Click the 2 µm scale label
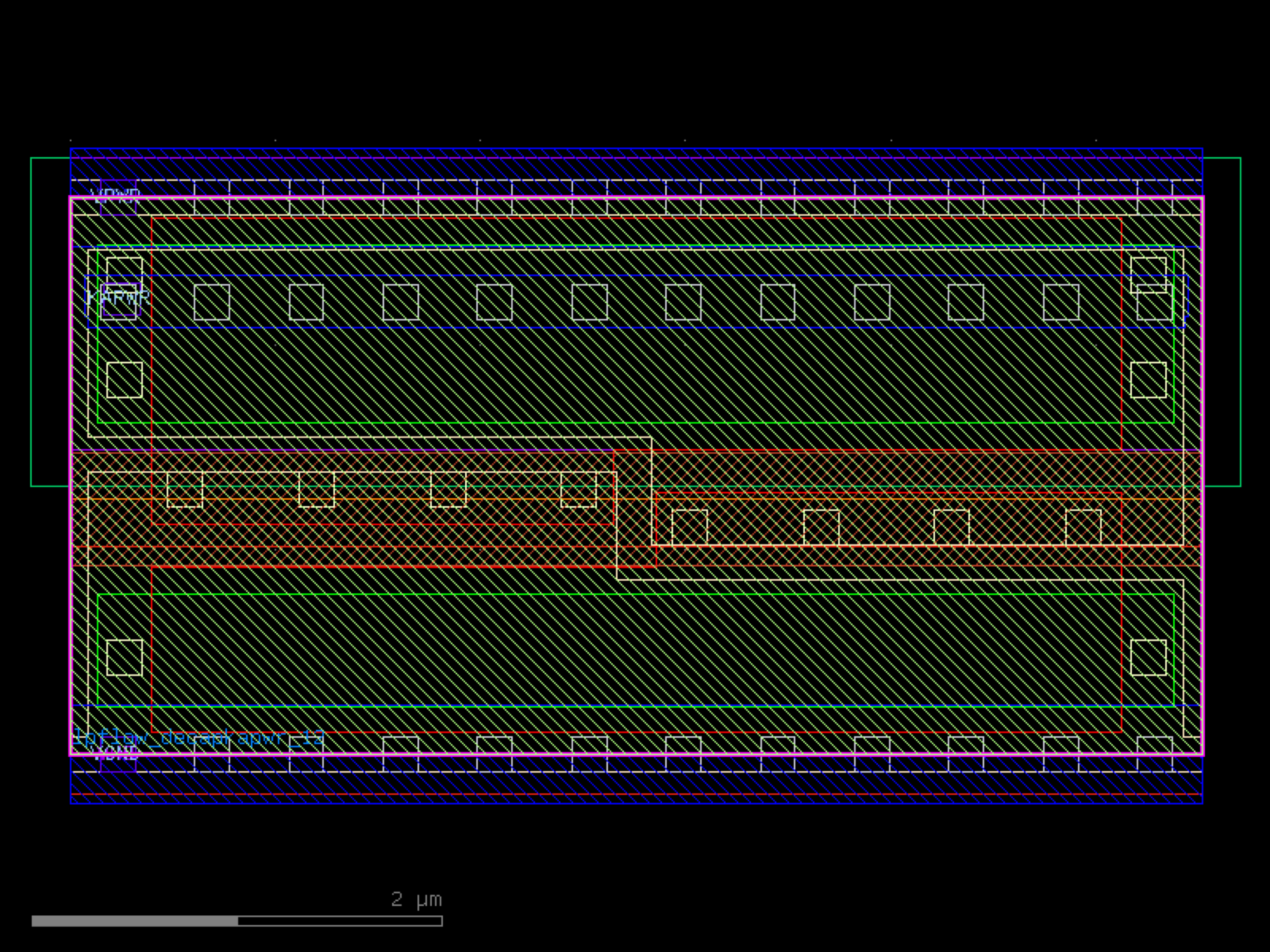The image size is (1270, 952). click(416, 899)
